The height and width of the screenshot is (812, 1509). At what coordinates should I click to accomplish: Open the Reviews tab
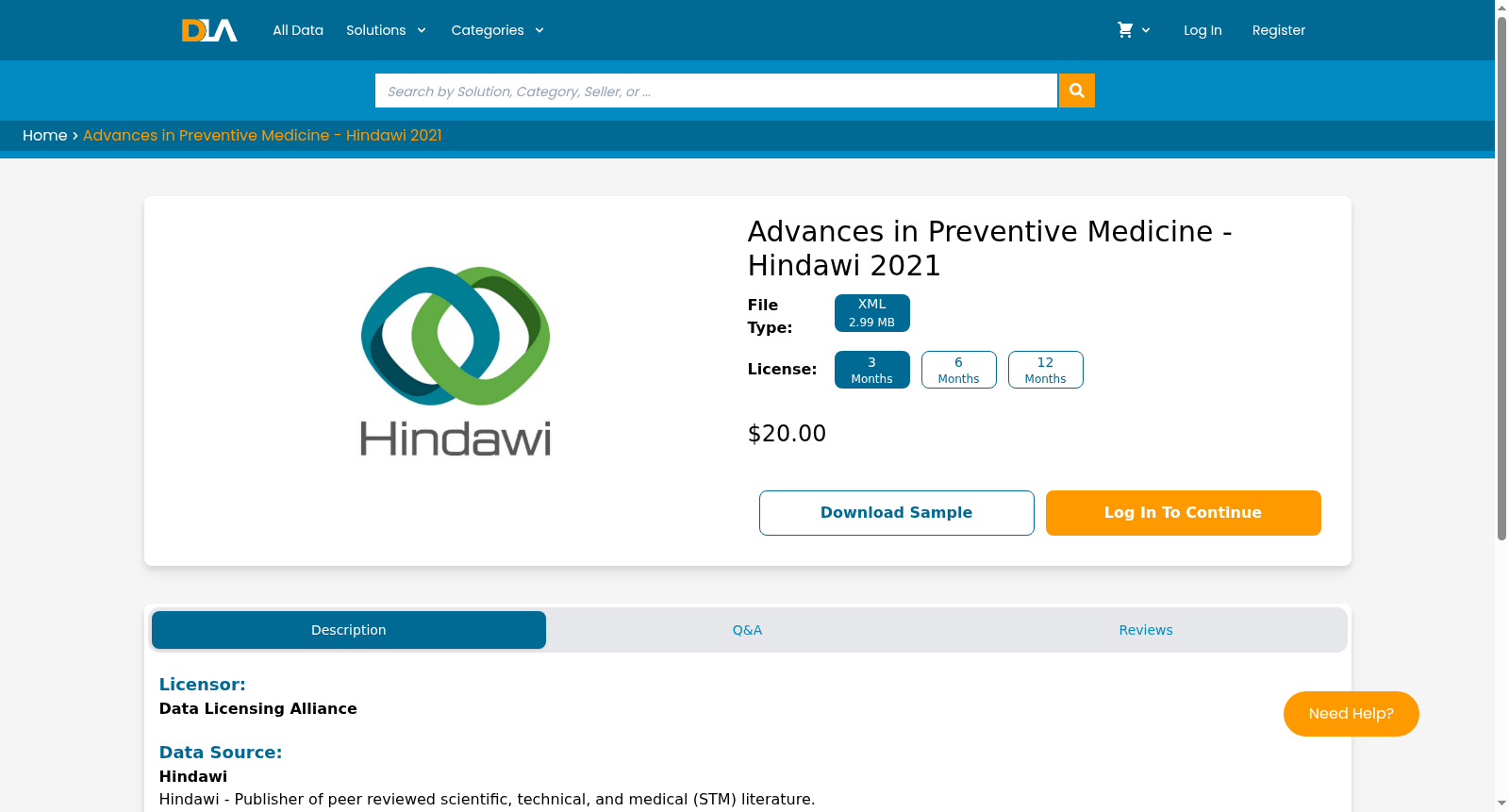tap(1146, 630)
